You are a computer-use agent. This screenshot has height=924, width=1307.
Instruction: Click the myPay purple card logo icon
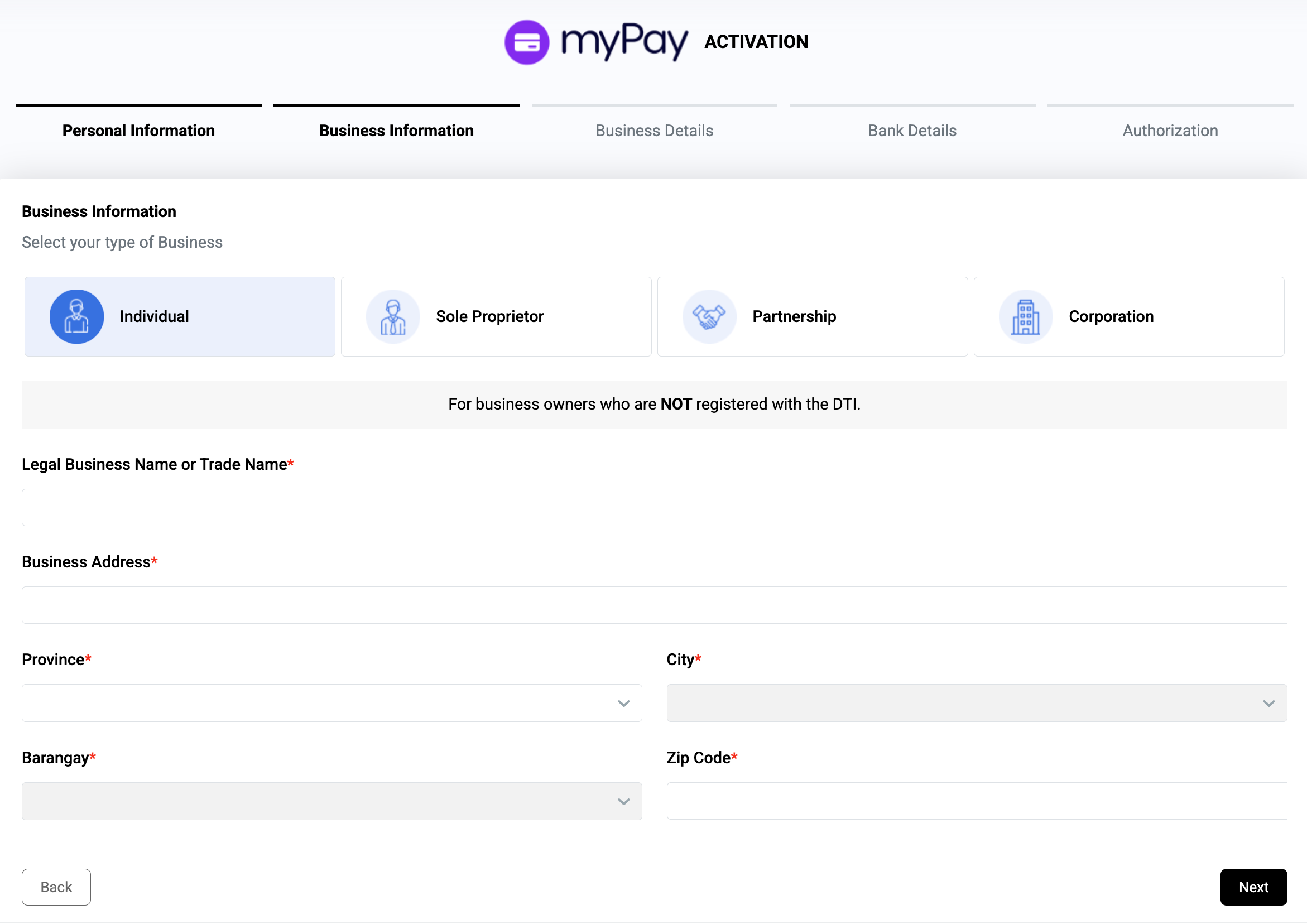[527, 42]
